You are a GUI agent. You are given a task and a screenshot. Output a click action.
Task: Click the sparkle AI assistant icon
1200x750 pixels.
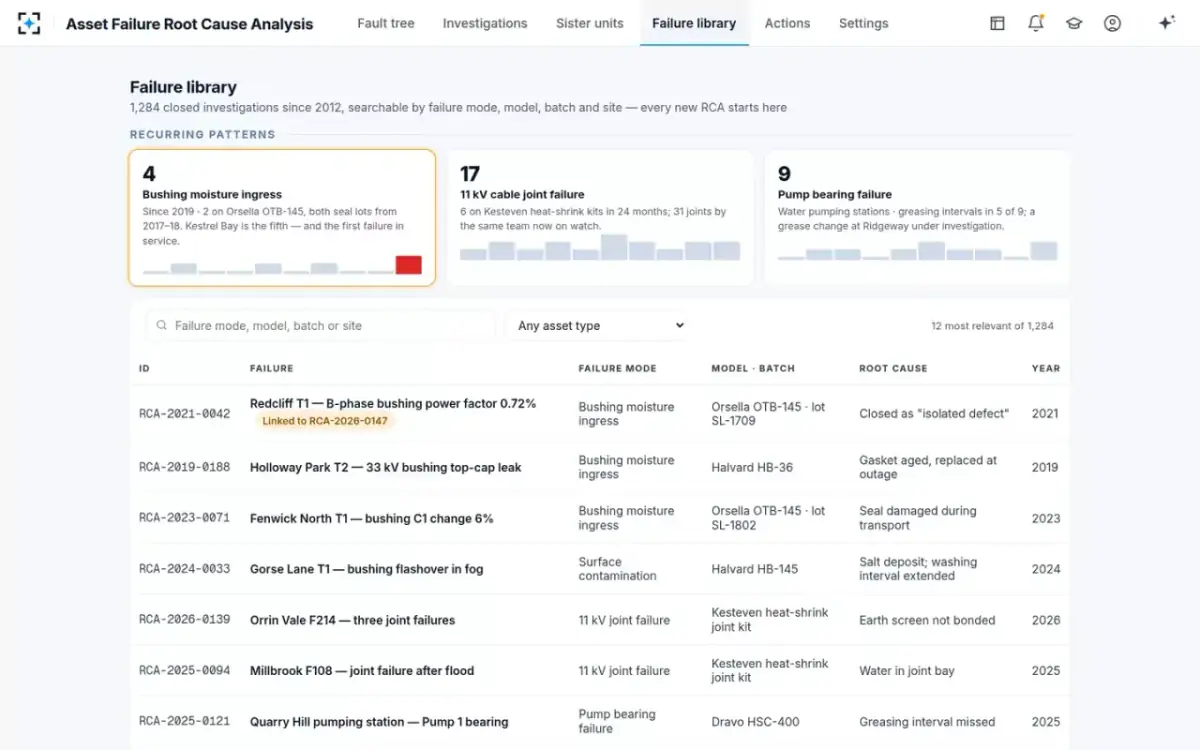tap(1166, 23)
